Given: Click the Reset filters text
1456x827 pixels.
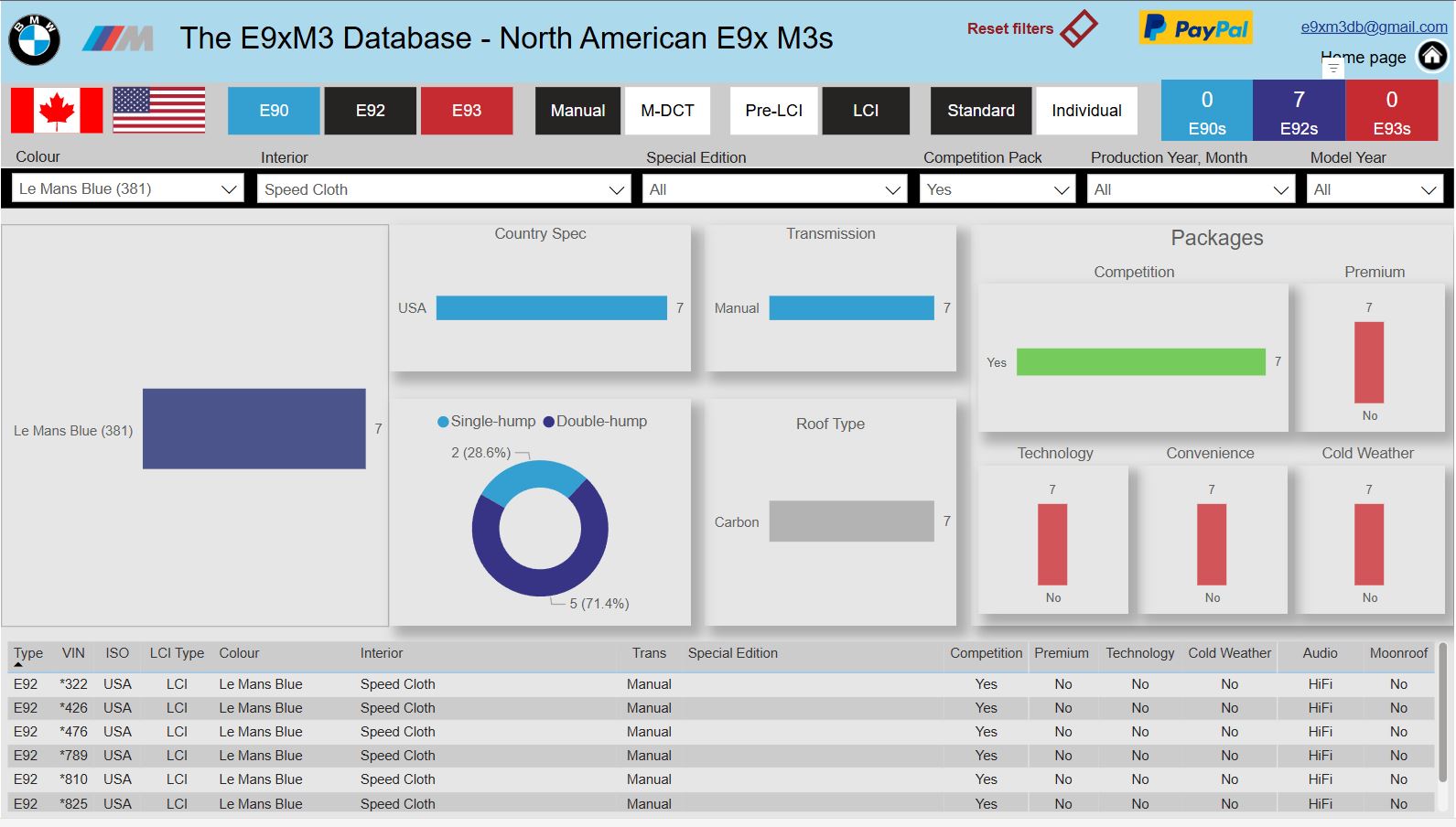Looking at the screenshot, I should pos(1010,28).
